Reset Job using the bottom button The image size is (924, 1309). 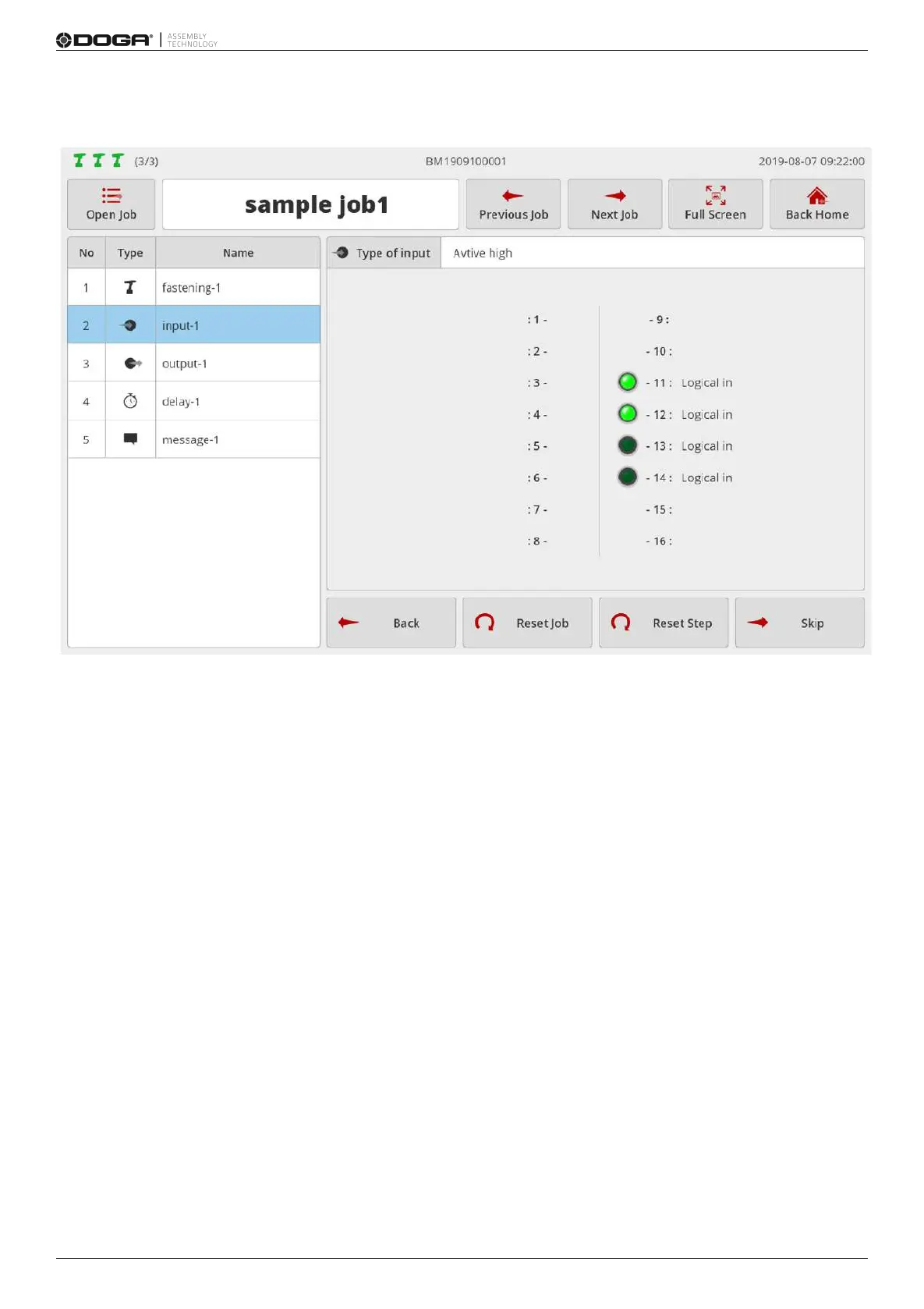point(527,623)
